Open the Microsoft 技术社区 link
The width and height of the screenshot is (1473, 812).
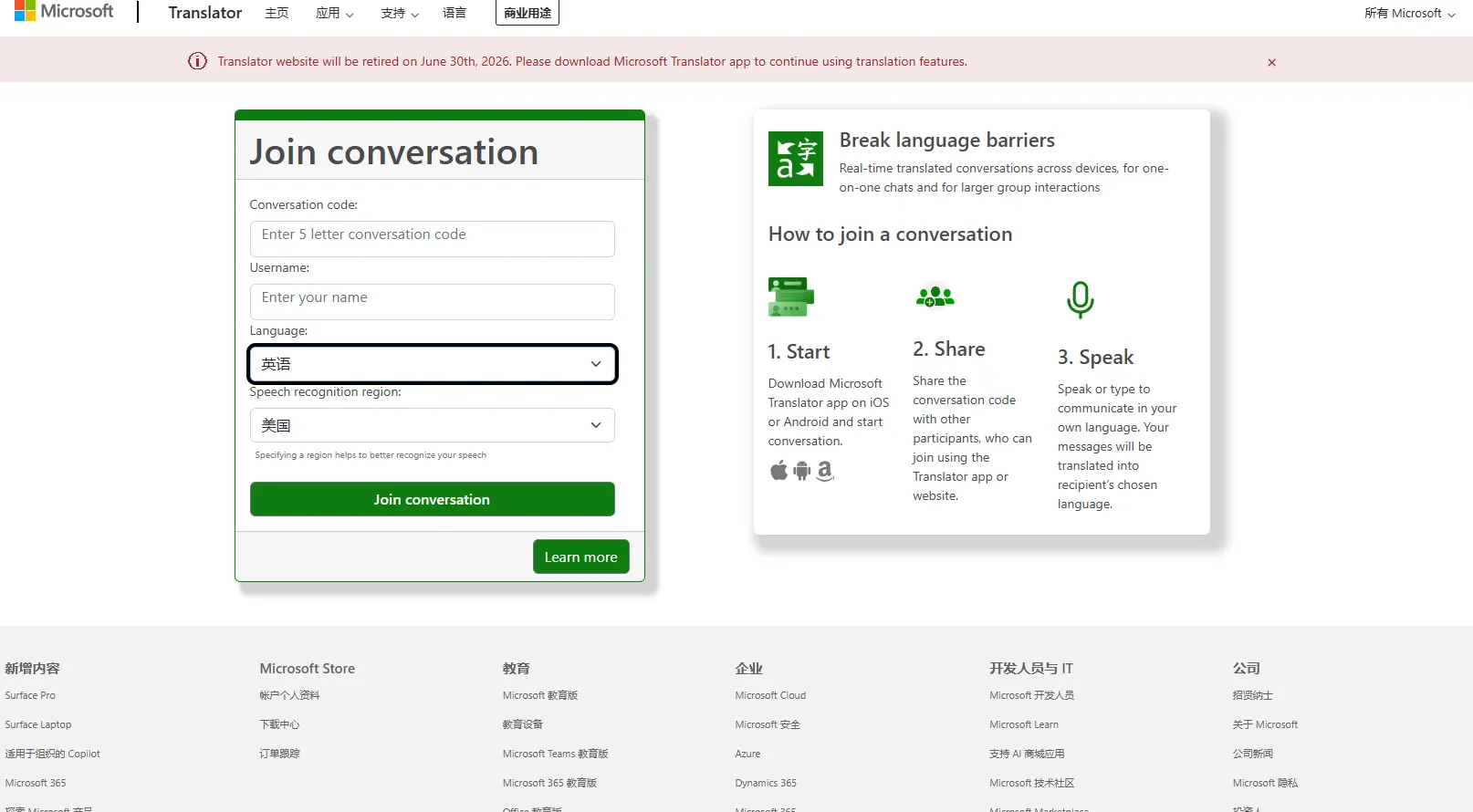[1031, 783]
